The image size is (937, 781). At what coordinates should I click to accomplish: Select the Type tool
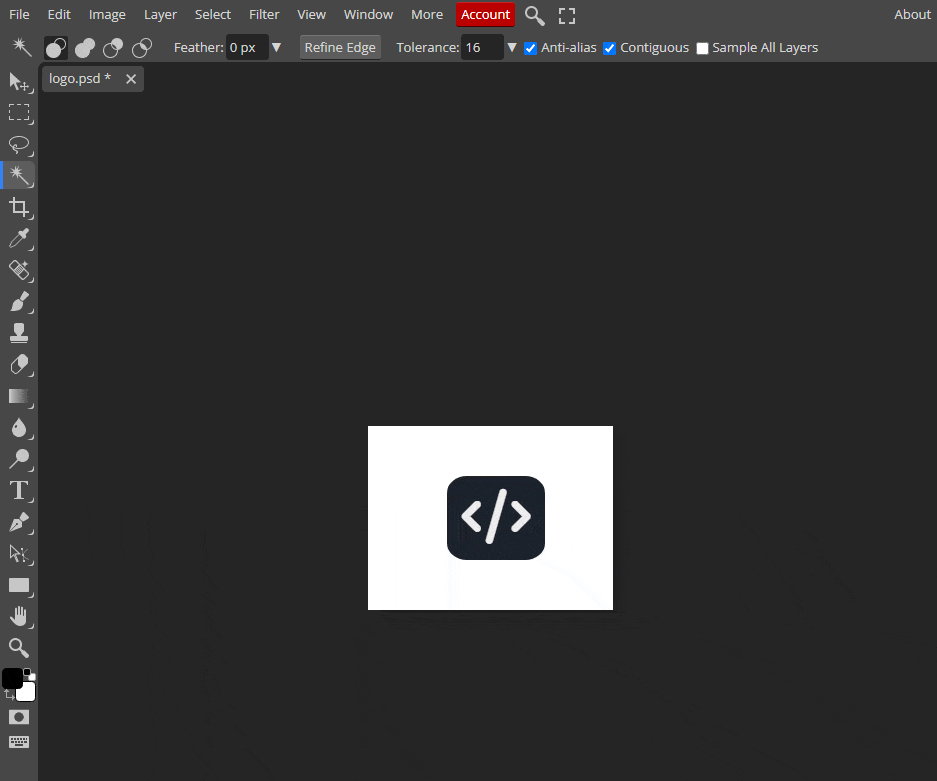click(19, 490)
